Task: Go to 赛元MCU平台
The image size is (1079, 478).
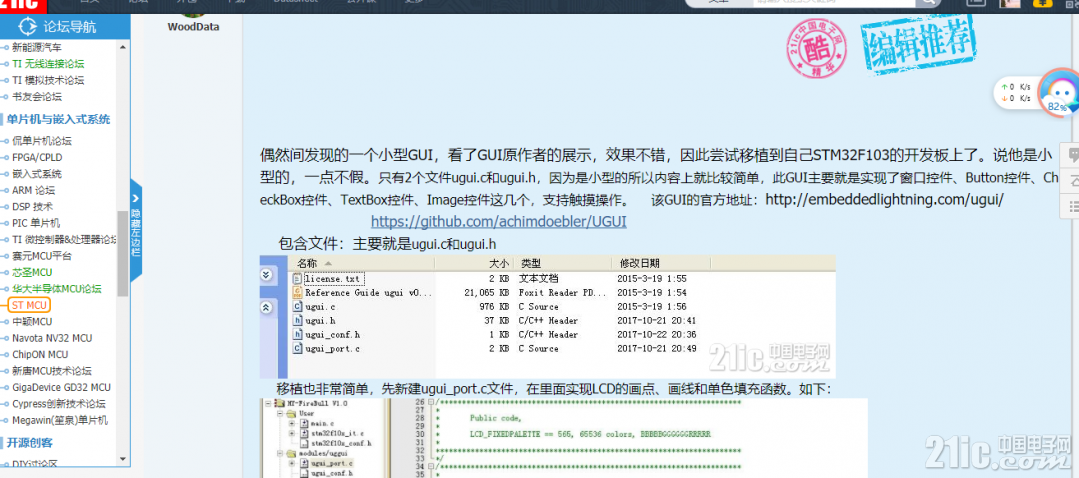Action: (x=41, y=256)
